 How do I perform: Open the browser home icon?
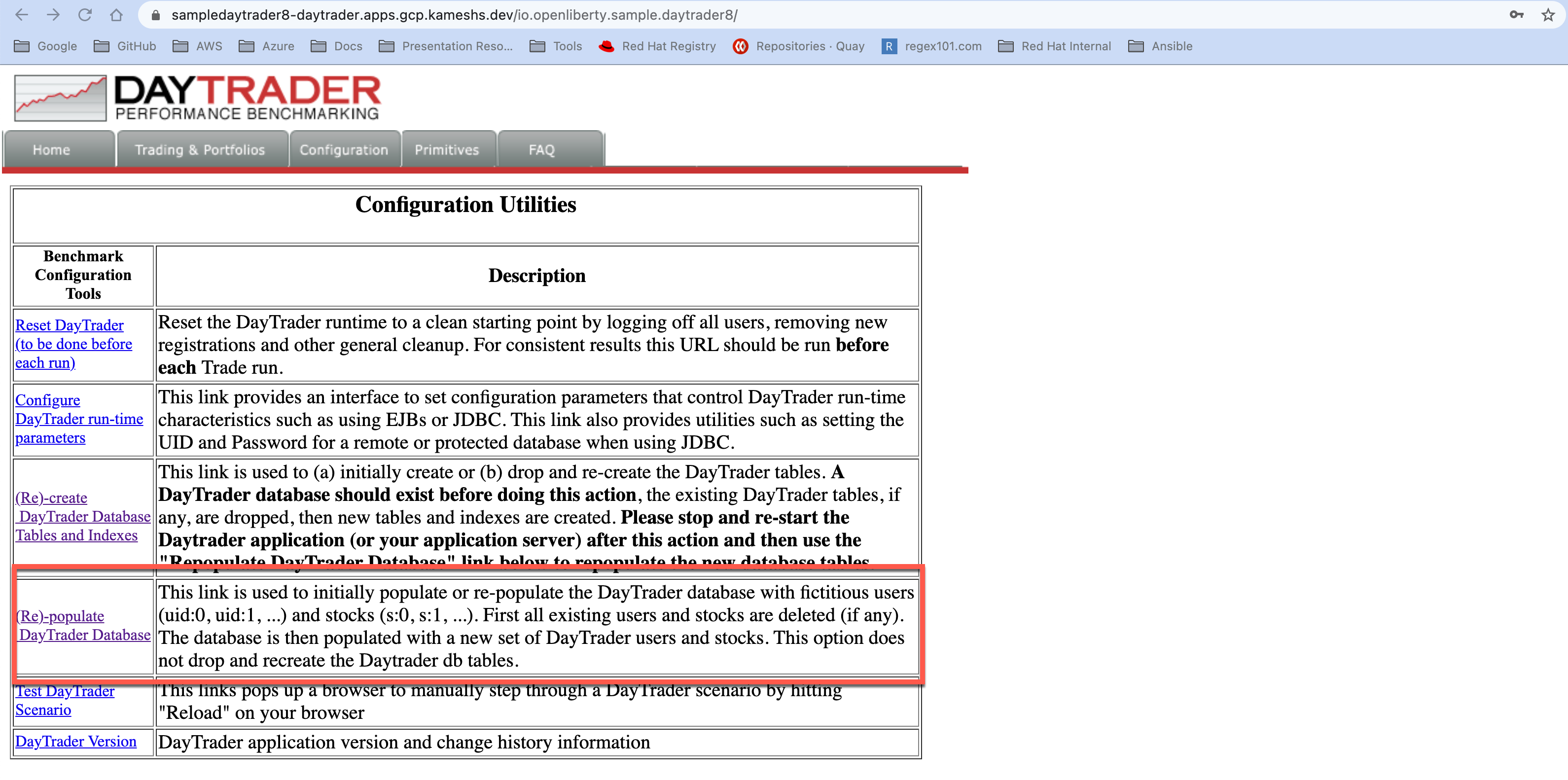pyautogui.click(x=116, y=15)
